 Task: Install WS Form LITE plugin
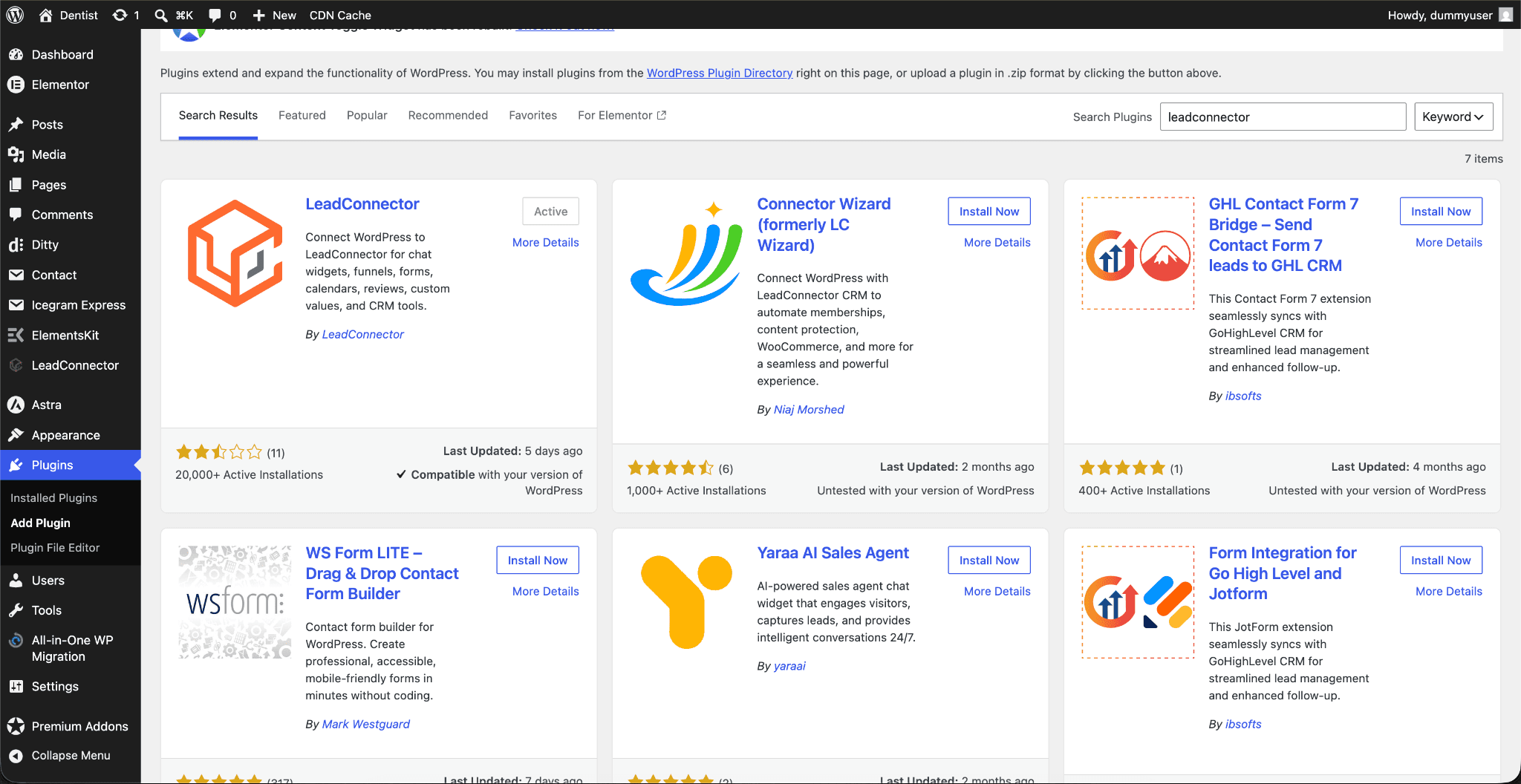pos(538,560)
